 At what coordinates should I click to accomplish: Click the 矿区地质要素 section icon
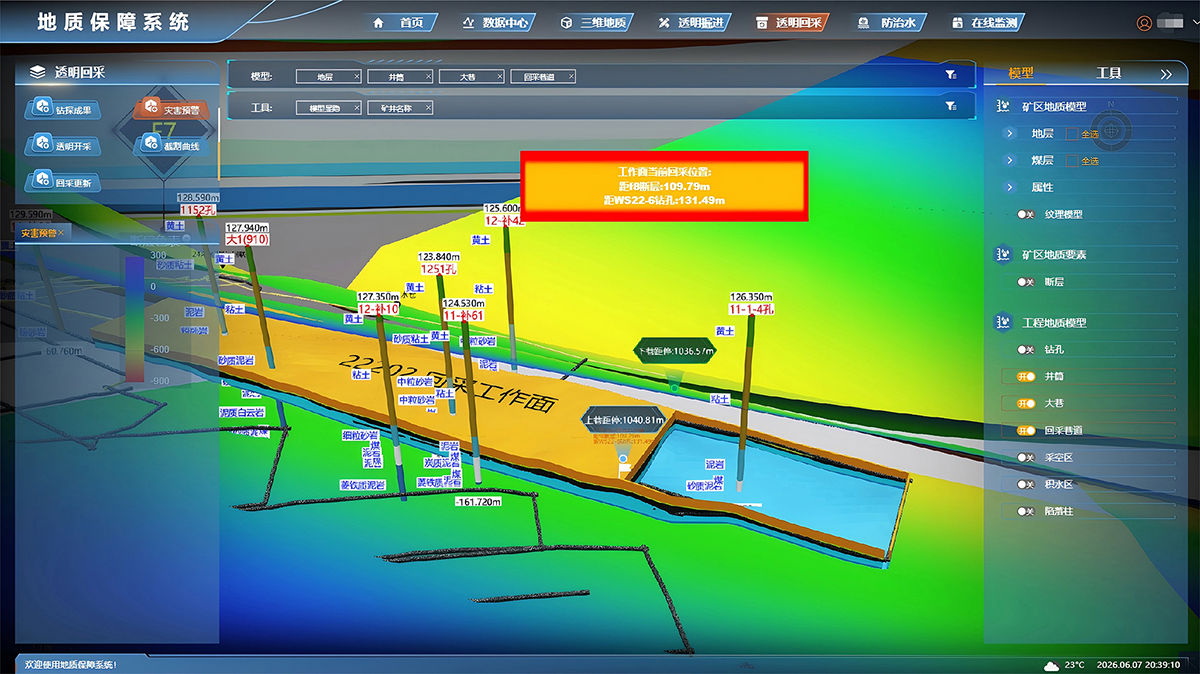pyautogui.click(x=1003, y=255)
